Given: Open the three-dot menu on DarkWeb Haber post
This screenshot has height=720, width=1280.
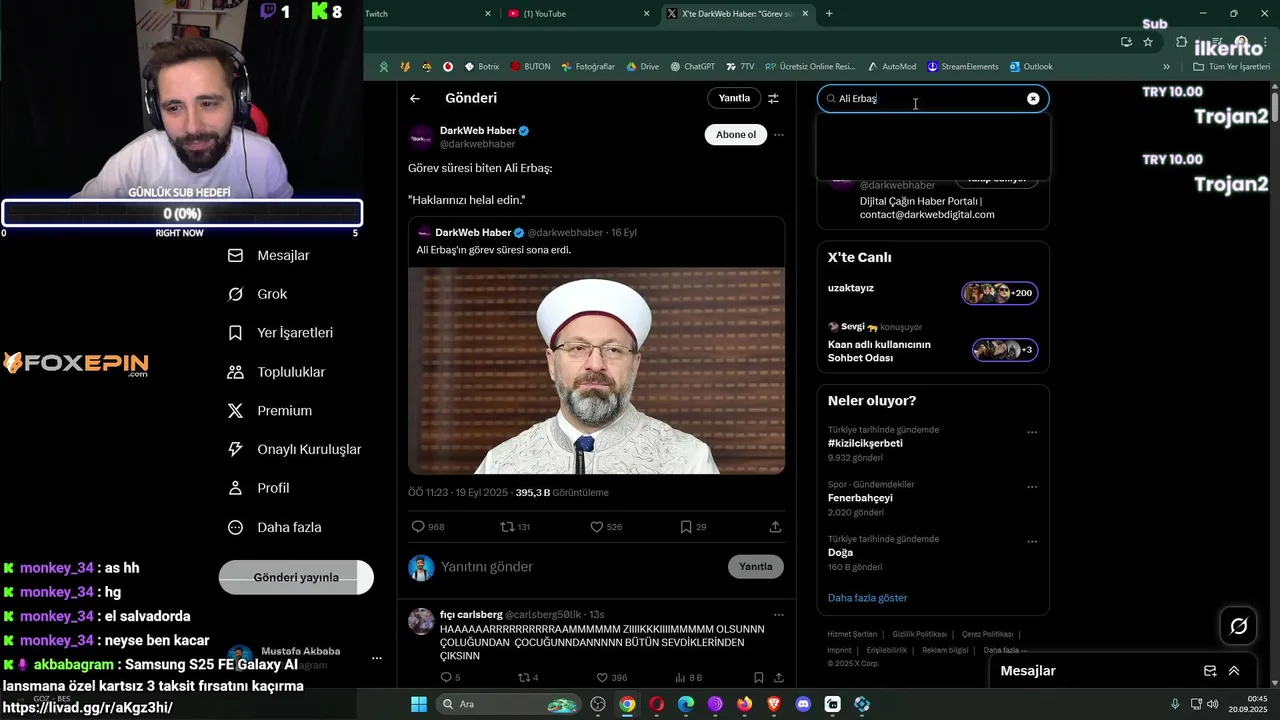Looking at the screenshot, I should pyautogui.click(x=779, y=135).
